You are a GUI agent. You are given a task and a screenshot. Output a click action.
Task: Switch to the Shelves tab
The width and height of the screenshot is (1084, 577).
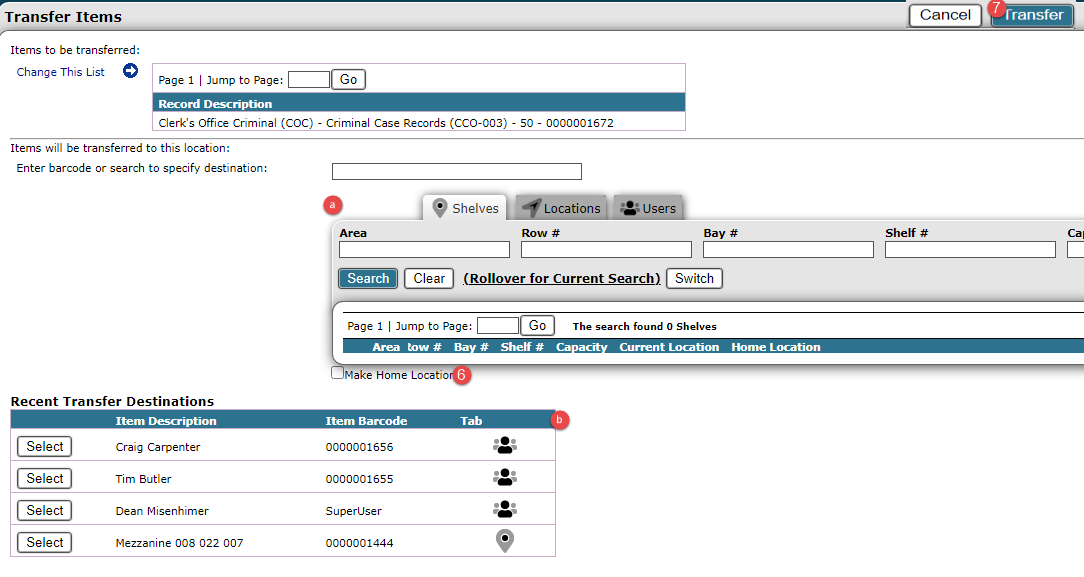(465, 208)
